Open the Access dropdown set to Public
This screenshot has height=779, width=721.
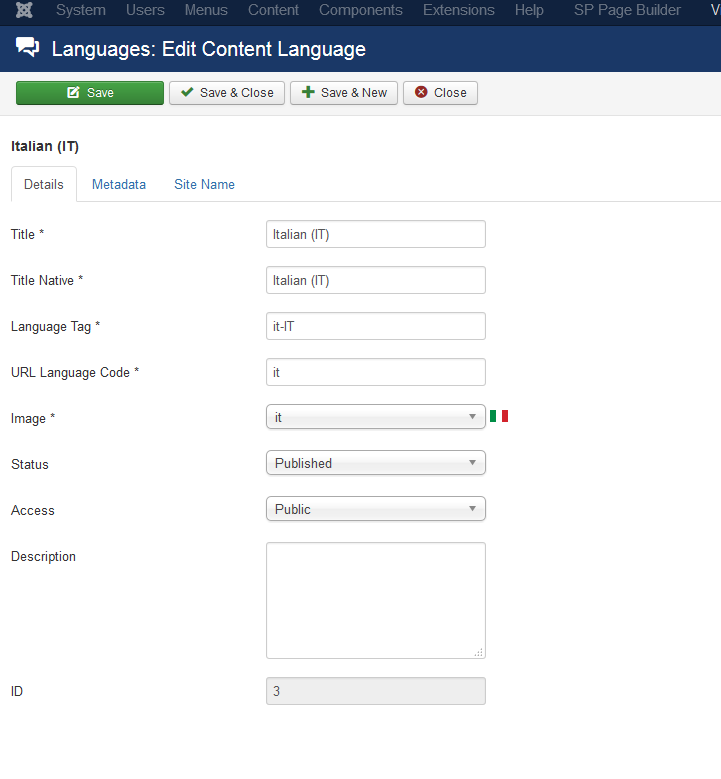375,509
